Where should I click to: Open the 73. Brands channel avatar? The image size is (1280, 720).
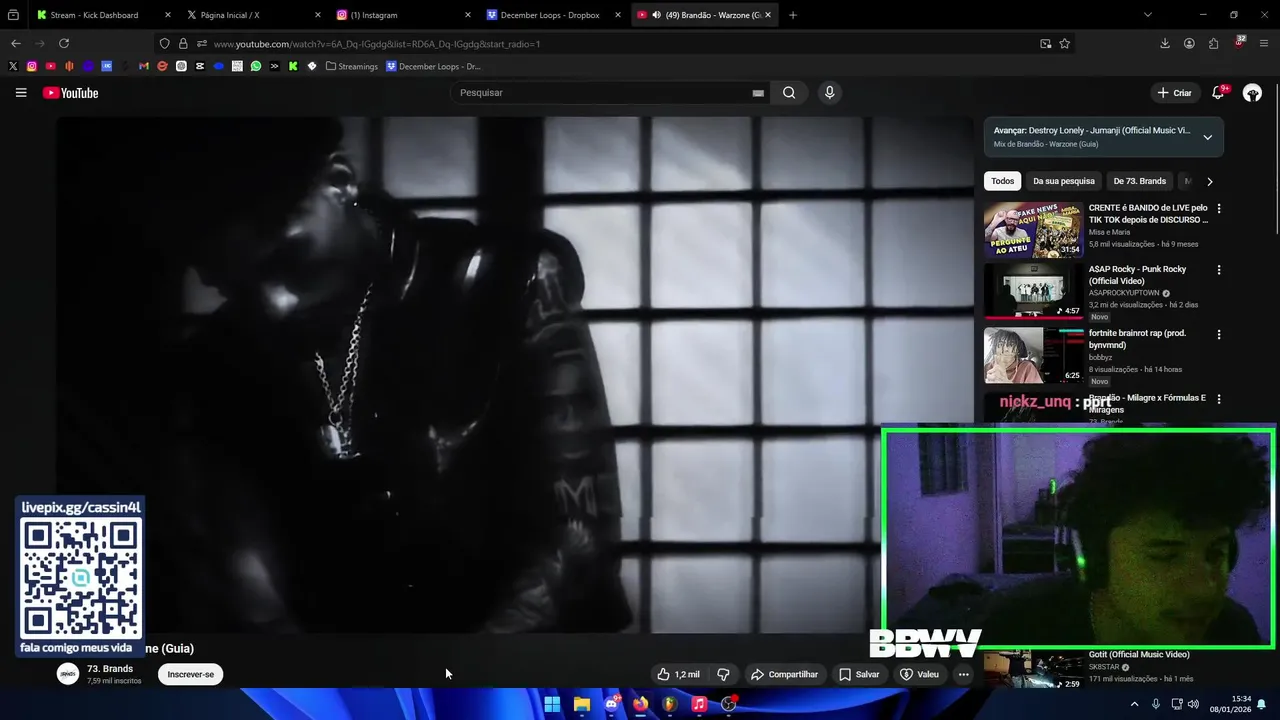point(68,674)
